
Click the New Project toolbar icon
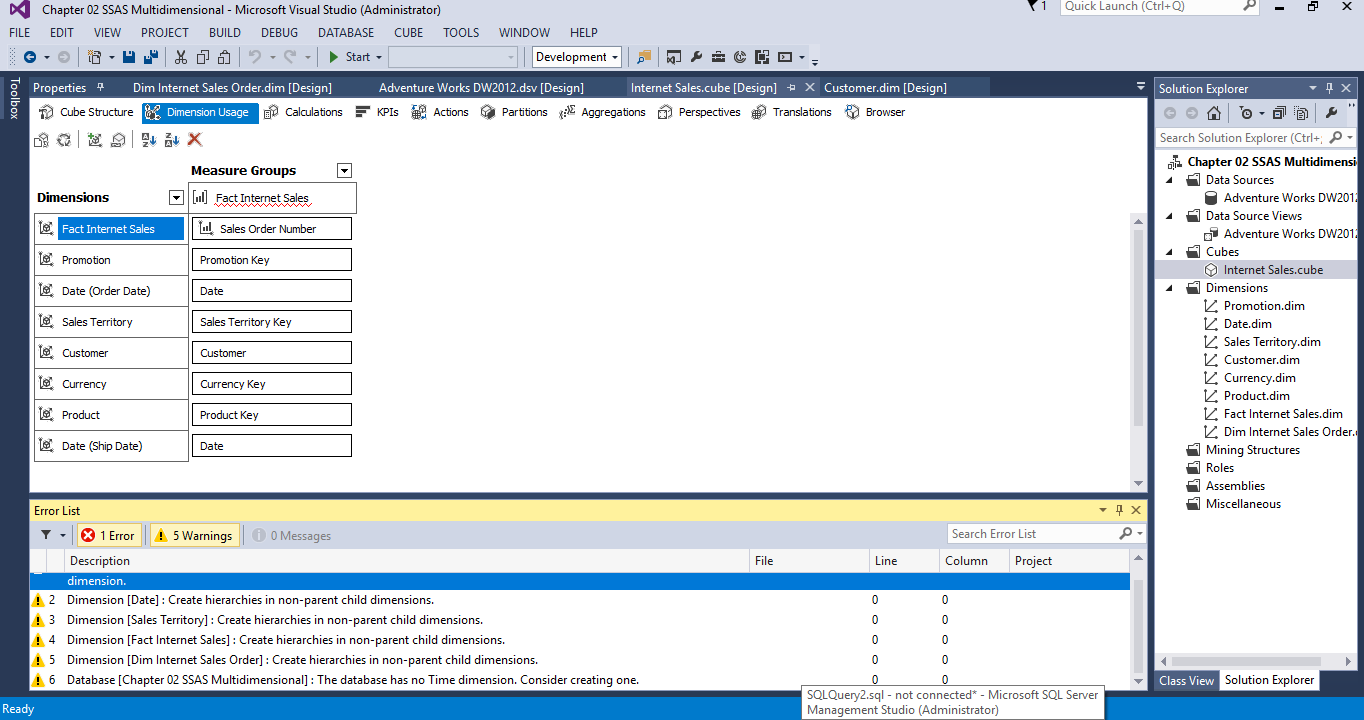(94, 57)
